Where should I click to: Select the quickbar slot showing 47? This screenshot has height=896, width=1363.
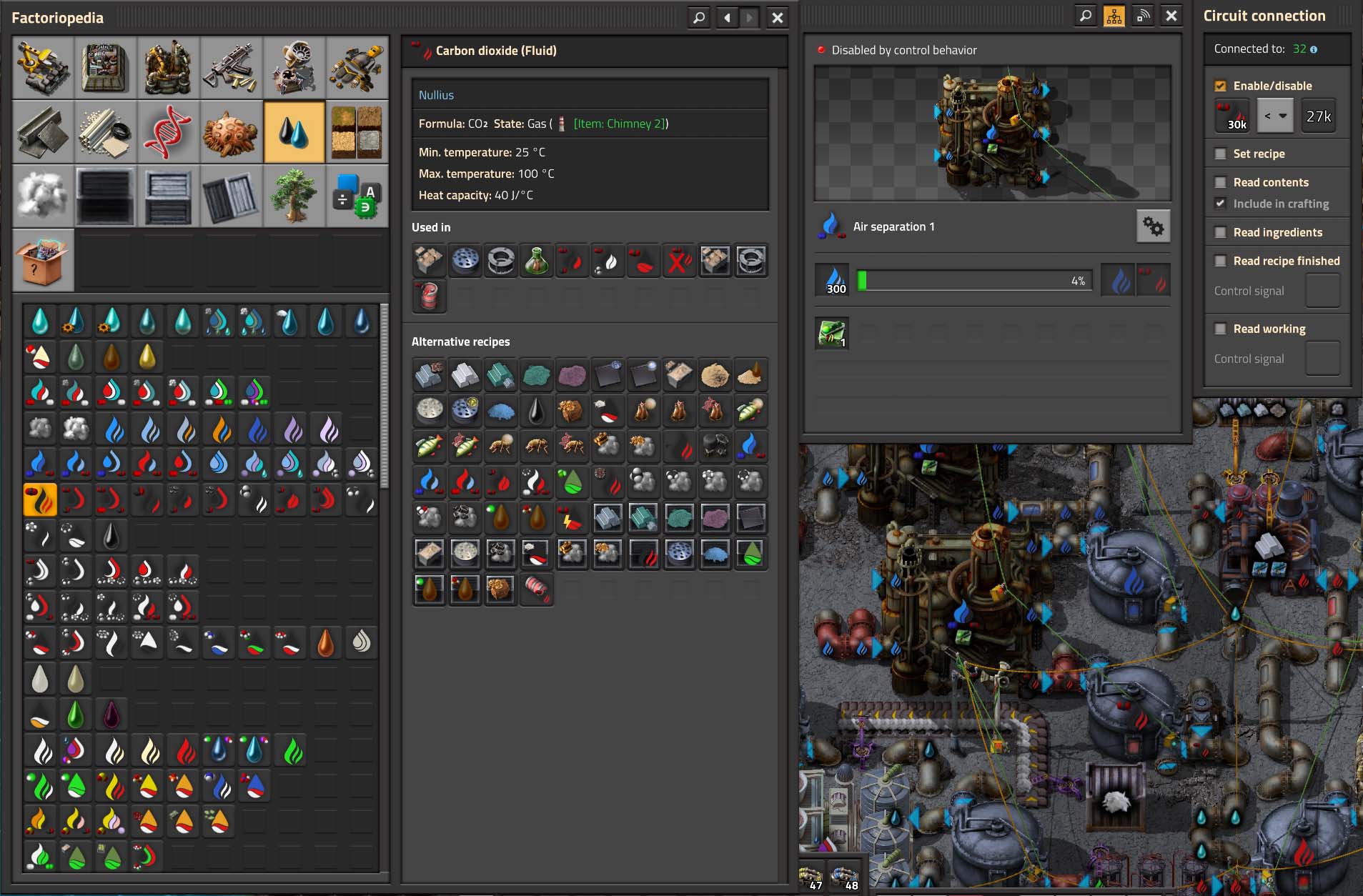tap(811, 877)
